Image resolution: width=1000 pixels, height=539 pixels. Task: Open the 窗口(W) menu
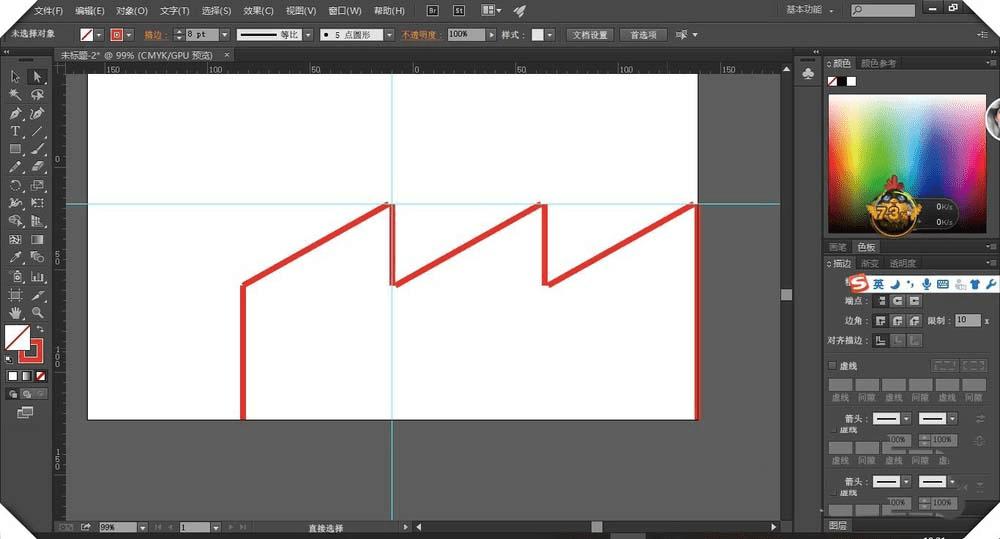[x=344, y=11]
